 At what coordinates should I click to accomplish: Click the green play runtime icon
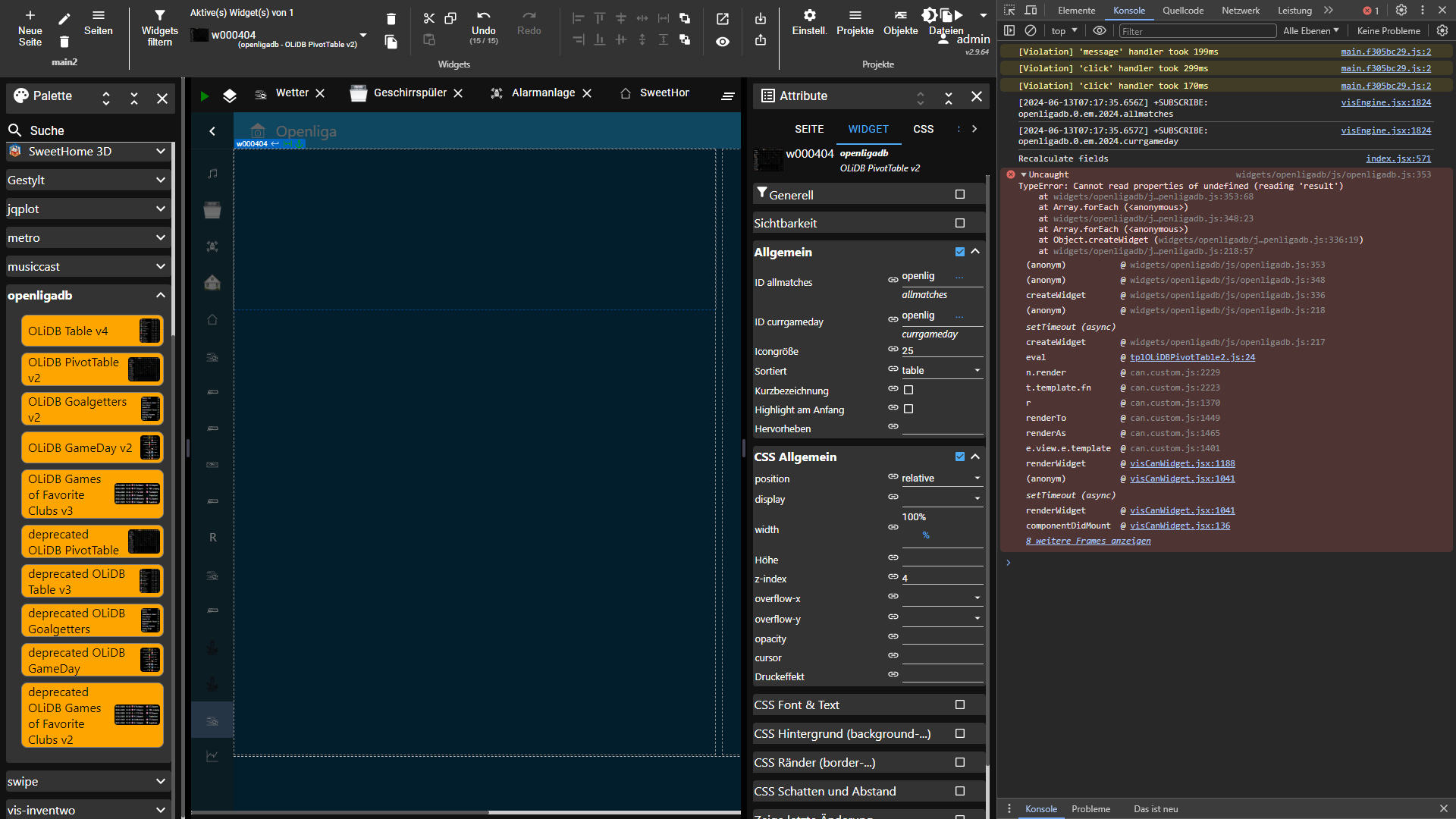tap(204, 96)
